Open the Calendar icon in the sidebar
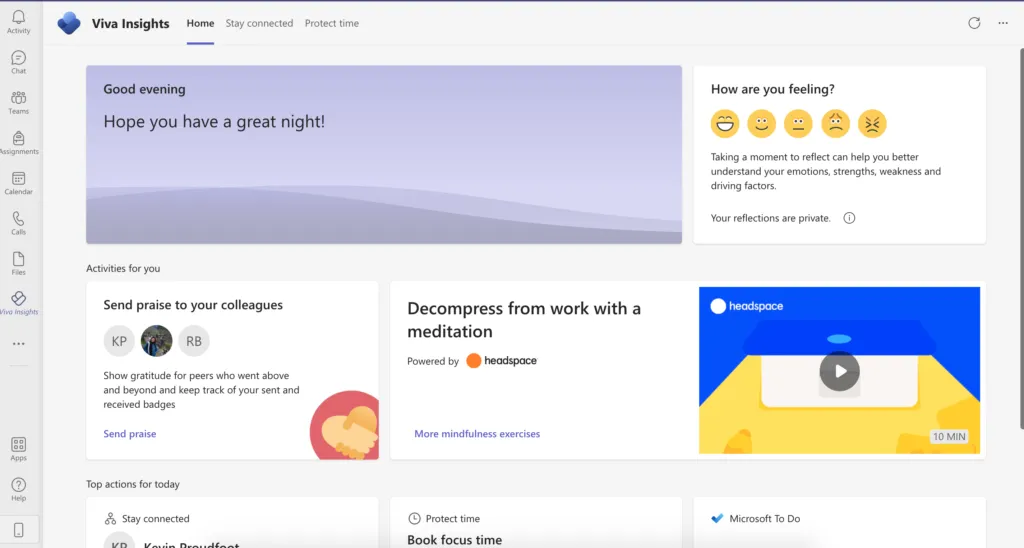 [x=18, y=183]
